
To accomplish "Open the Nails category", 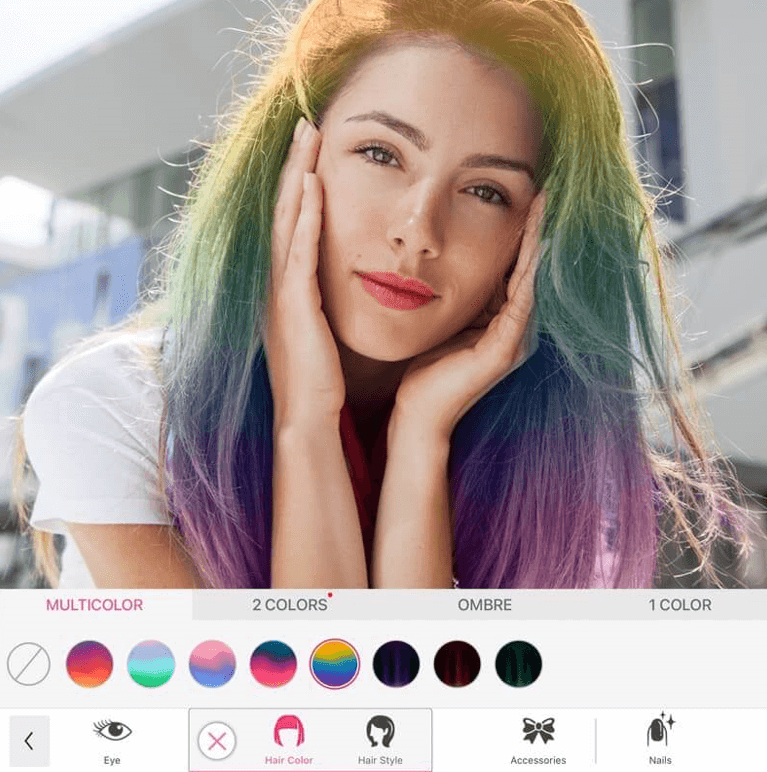I will 660,740.
